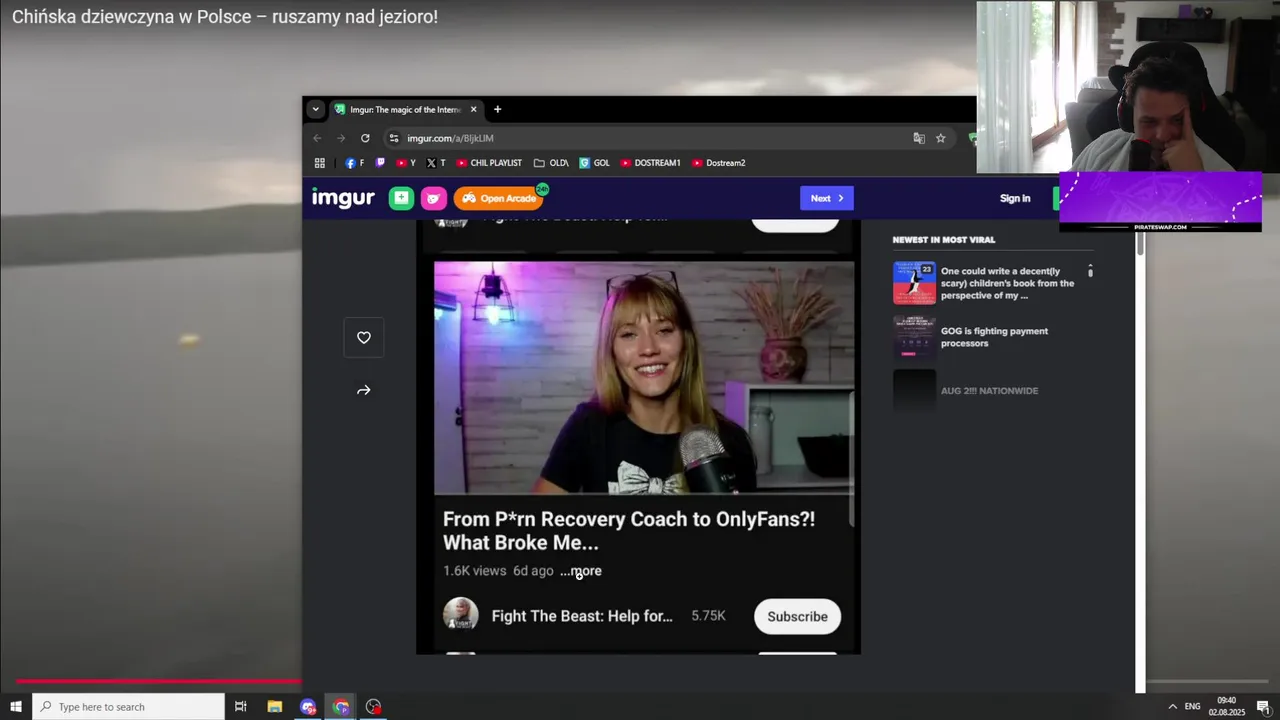Open the YouTube Y bookmark
1280x720 pixels.
click(x=406, y=163)
